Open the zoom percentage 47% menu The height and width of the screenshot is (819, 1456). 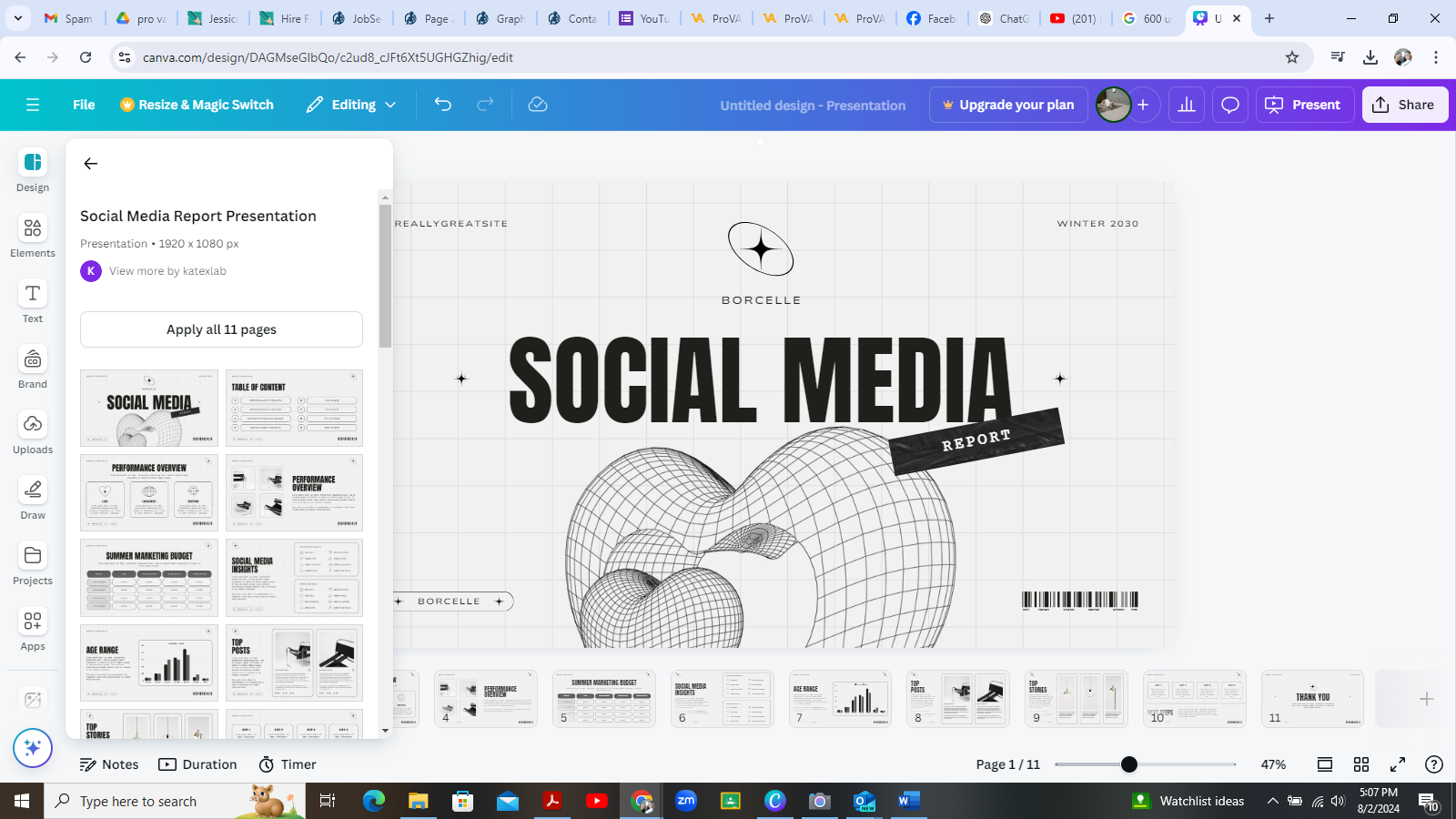[1273, 764]
